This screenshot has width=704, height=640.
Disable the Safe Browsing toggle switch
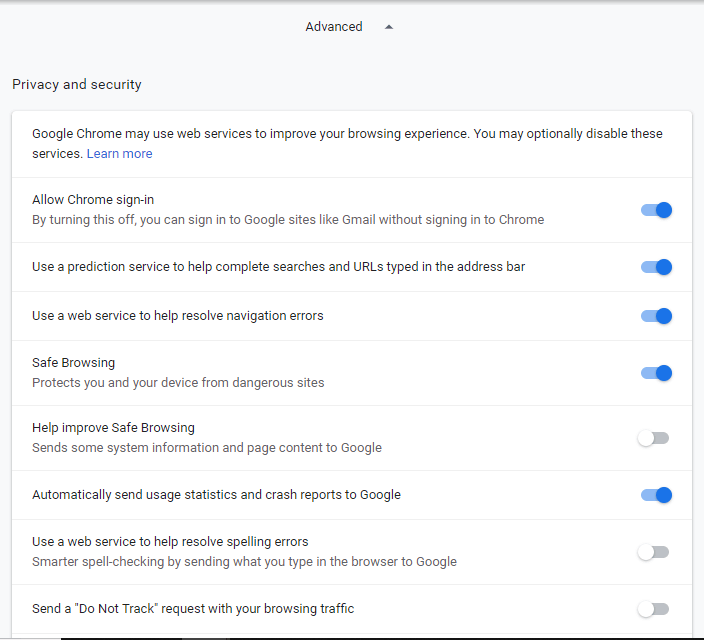(x=656, y=373)
